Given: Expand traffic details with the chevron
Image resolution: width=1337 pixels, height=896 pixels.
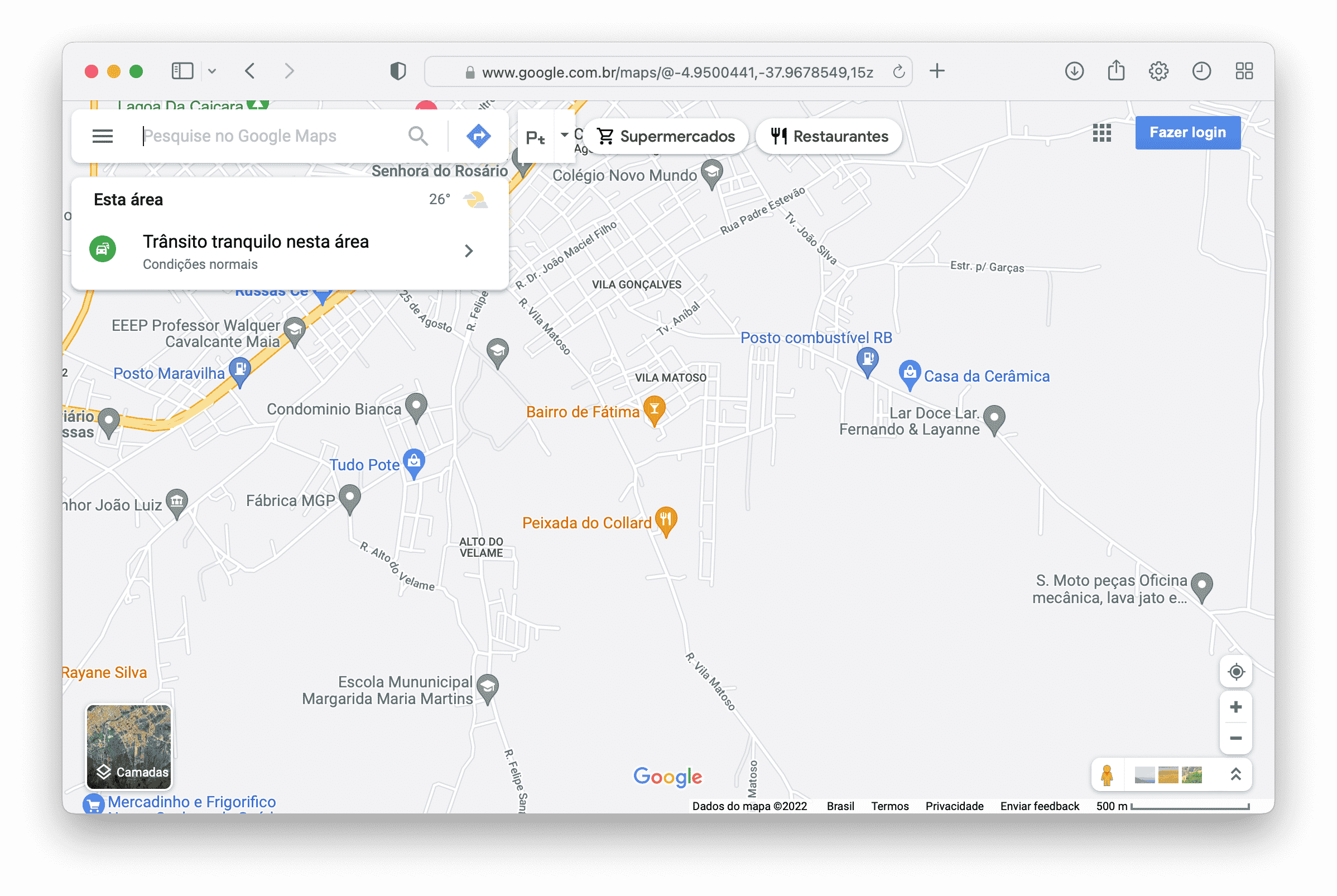Looking at the screenshot, I should [469, 251].
